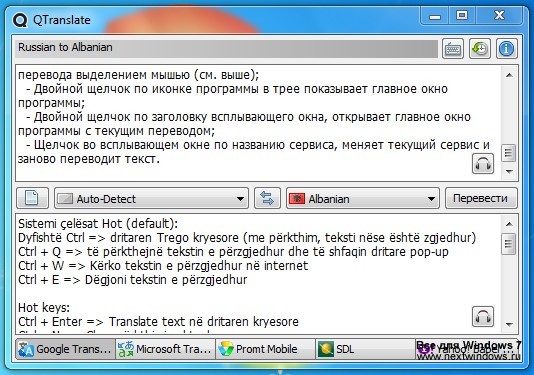Switch to Promt Mobile service tab
Viewport: 534px width, 375px height.
[265, 349]
